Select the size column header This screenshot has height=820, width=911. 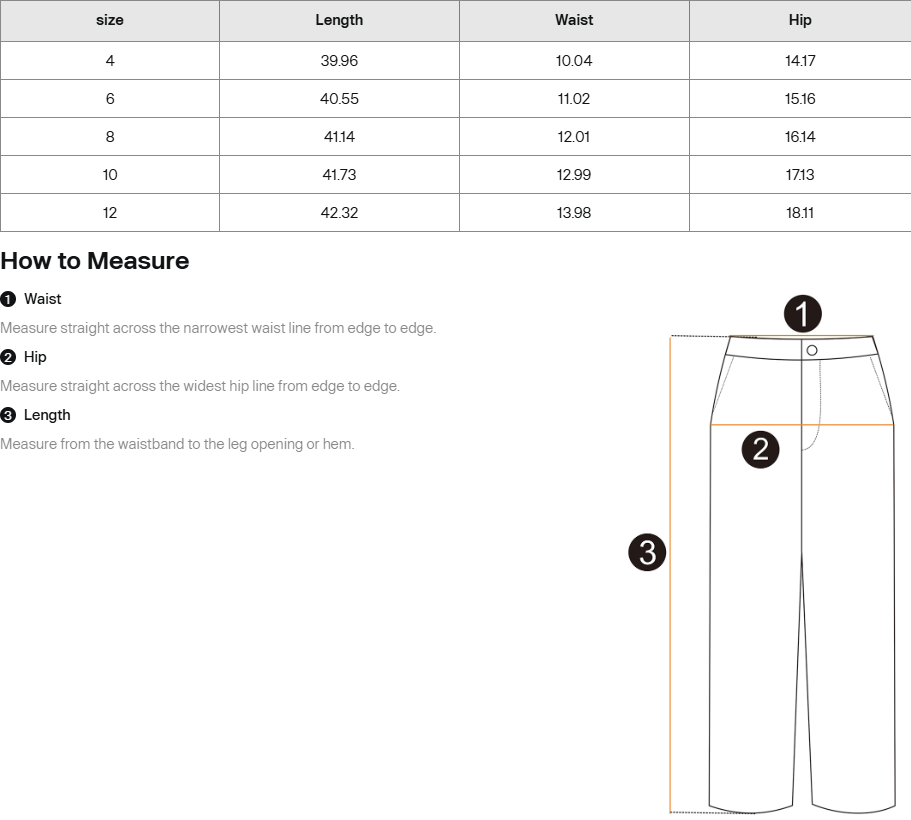point(110,20)
